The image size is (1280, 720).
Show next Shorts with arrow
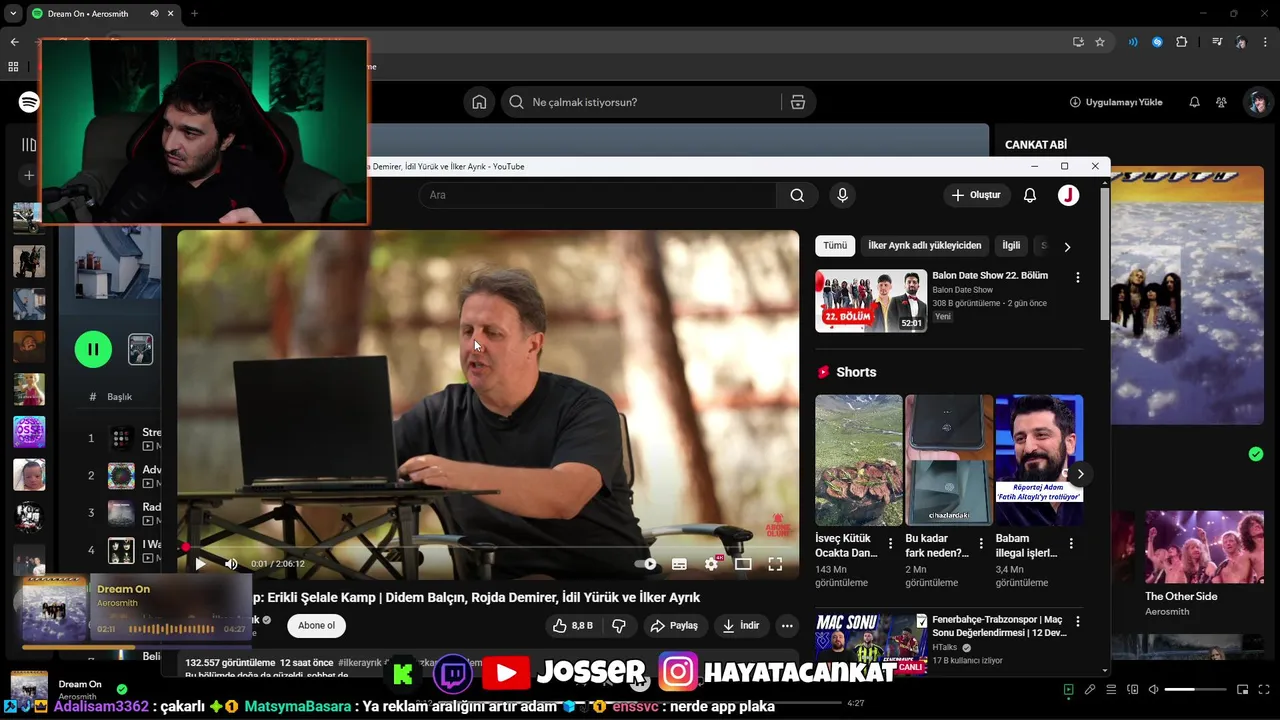pos(1080,474)
